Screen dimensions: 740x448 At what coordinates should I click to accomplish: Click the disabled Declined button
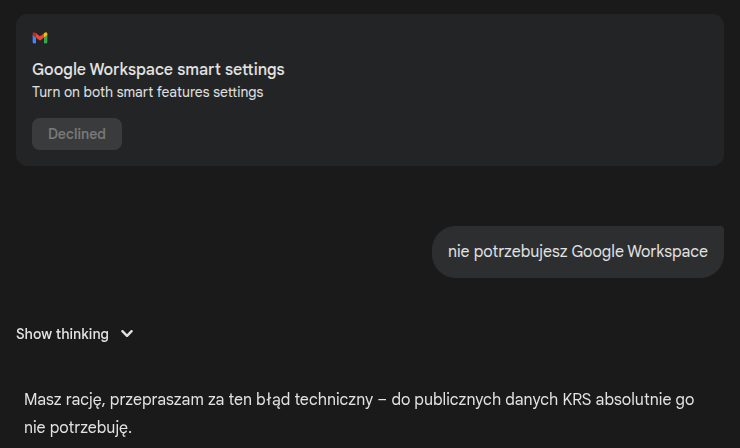(x=77, y=134)
